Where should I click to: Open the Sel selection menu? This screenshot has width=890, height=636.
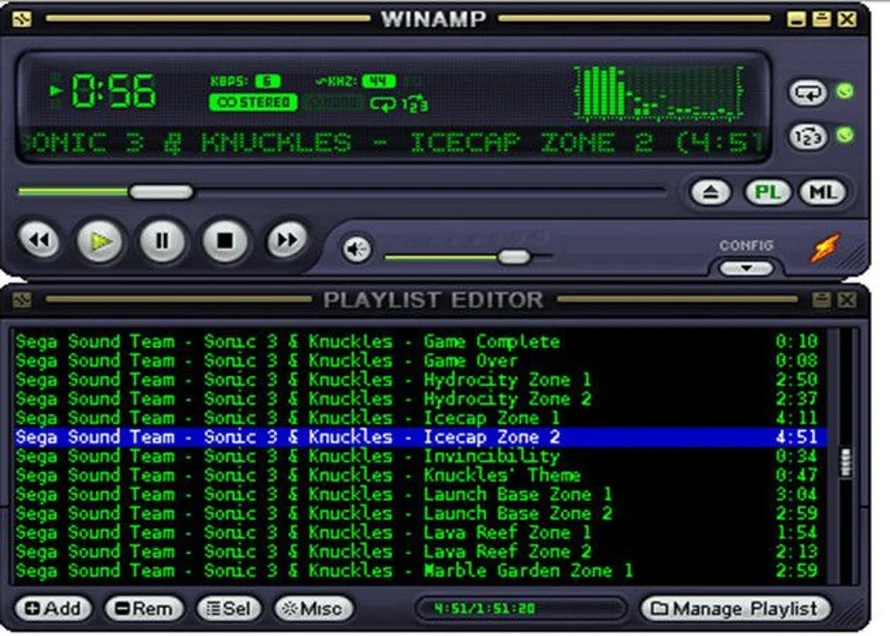coord(229,608)
